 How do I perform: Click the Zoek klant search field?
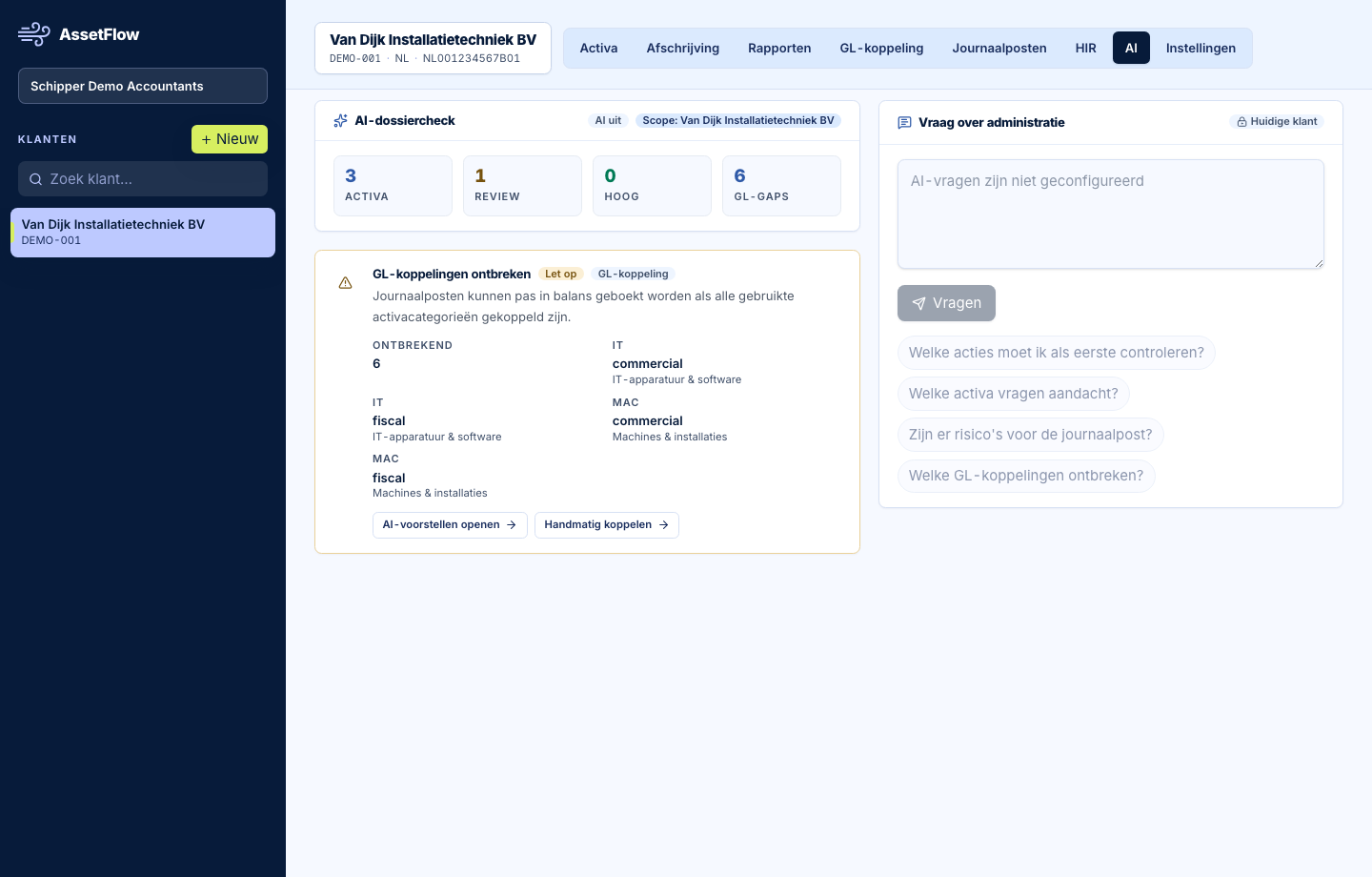pyautogui.click(x=143, y=179)
